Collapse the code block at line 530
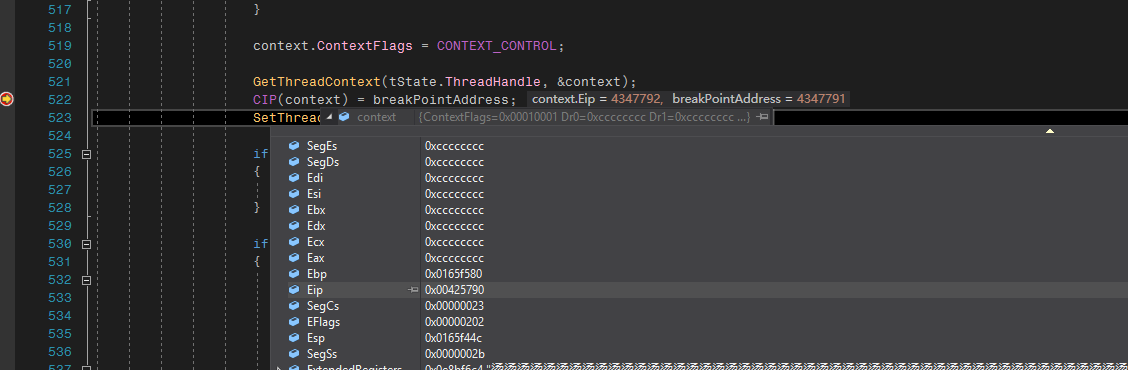The height and width of the screenshot is (370, 1128). [x=86, y=244]
